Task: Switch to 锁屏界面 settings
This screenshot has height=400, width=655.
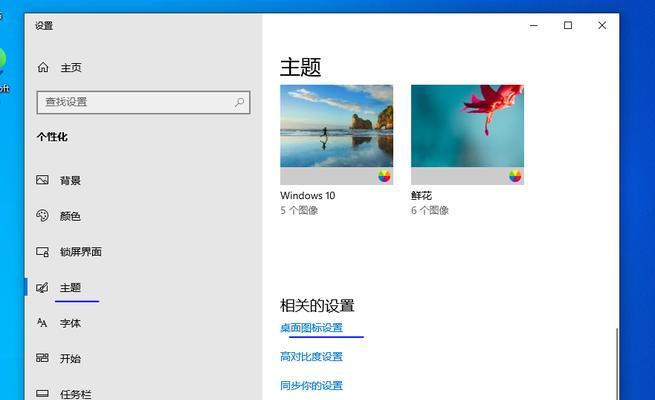Action: click(81, 252)
